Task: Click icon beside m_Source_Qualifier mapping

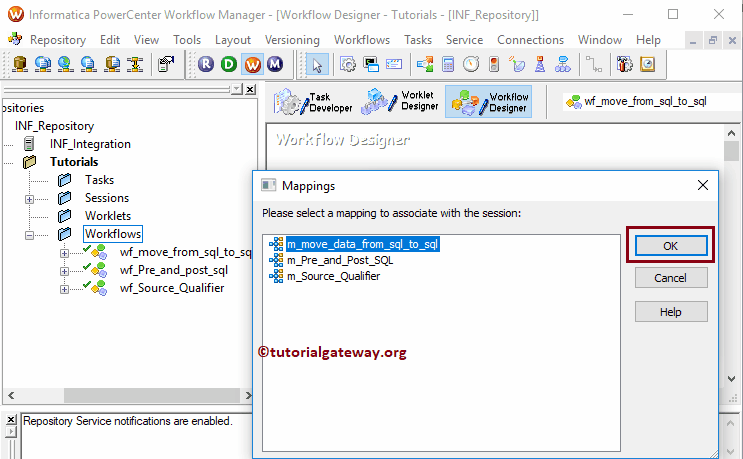Action: 276,276
